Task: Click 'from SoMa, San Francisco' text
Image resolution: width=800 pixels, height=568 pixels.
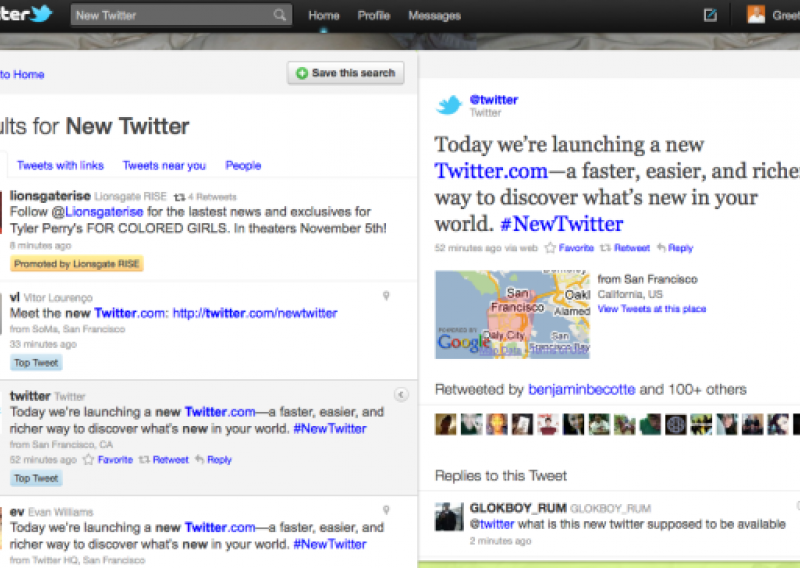Action: [x=67, y=329]
